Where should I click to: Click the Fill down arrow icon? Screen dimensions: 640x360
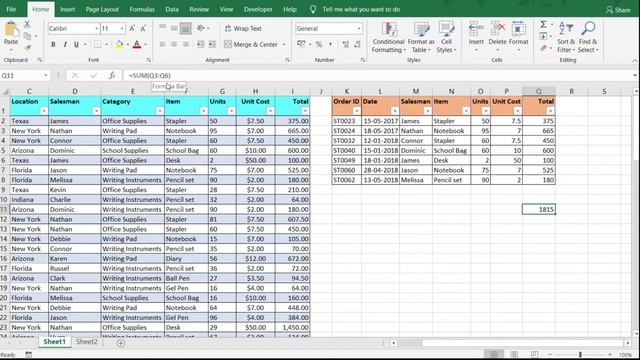[x=543, y=36]
